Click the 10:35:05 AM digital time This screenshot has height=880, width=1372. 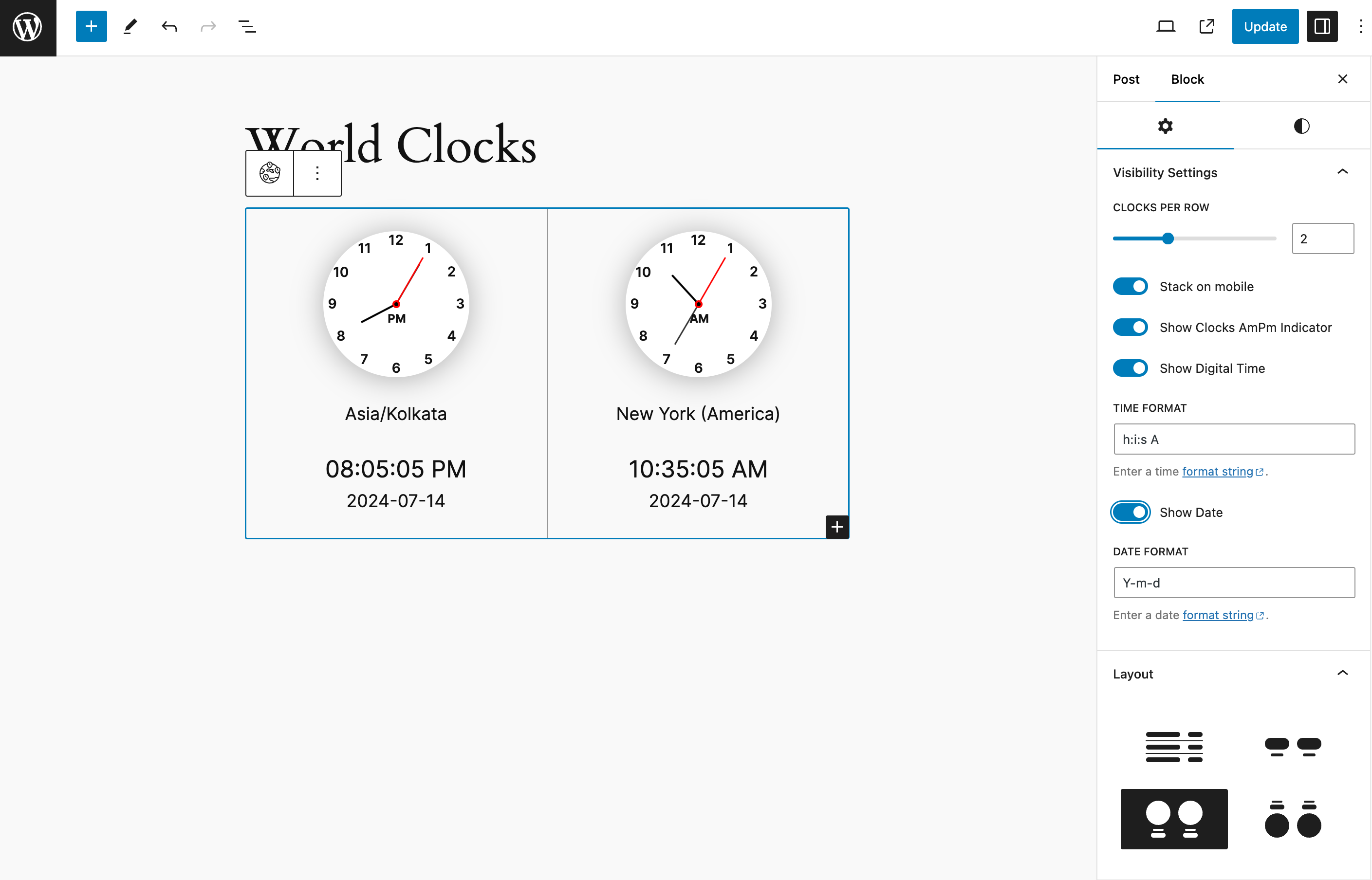pos(698,469)
